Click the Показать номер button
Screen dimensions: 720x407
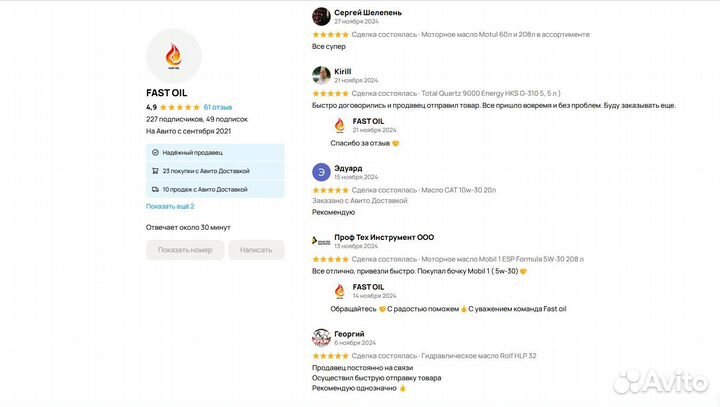185,250
